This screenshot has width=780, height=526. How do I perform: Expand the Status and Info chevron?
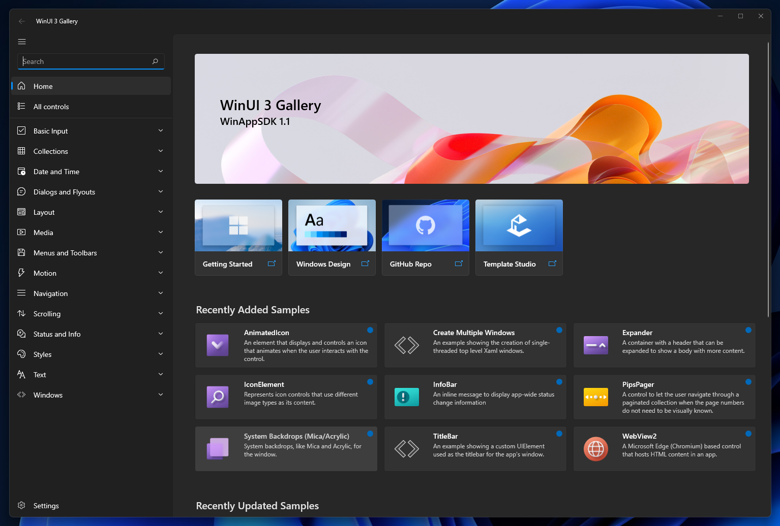[161, 333]
